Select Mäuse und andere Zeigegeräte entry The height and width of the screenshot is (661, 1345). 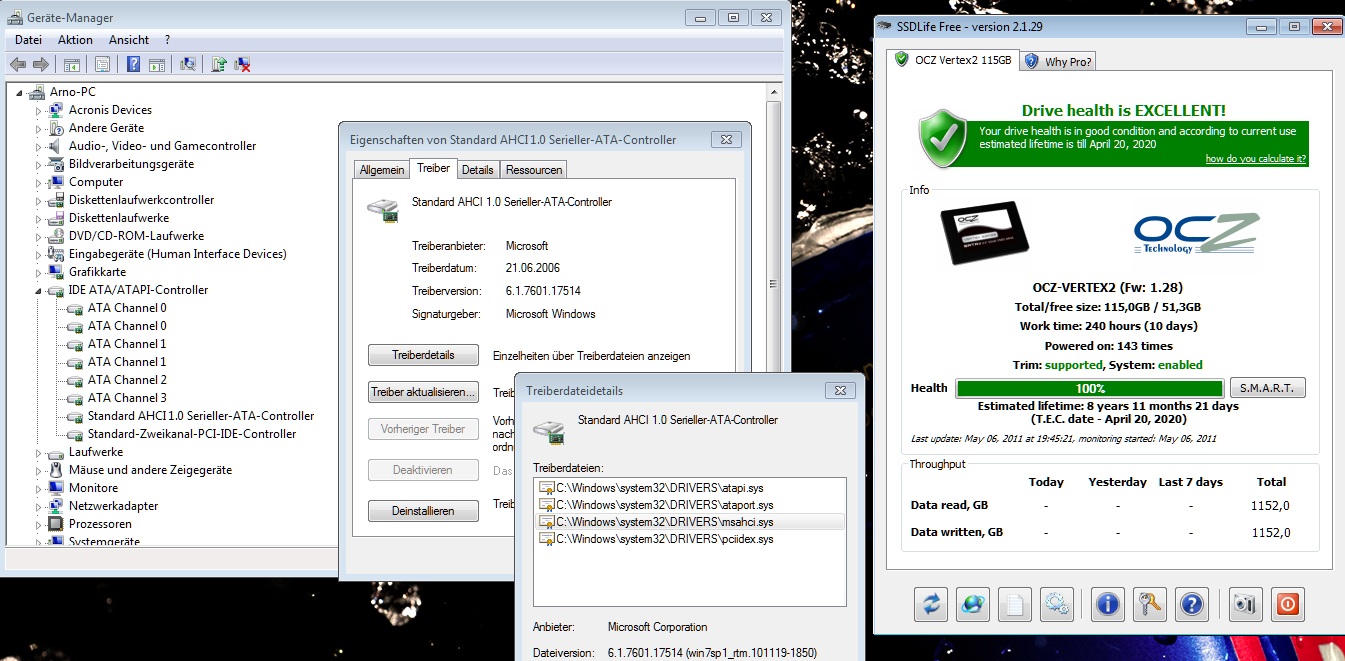[150, 470]
